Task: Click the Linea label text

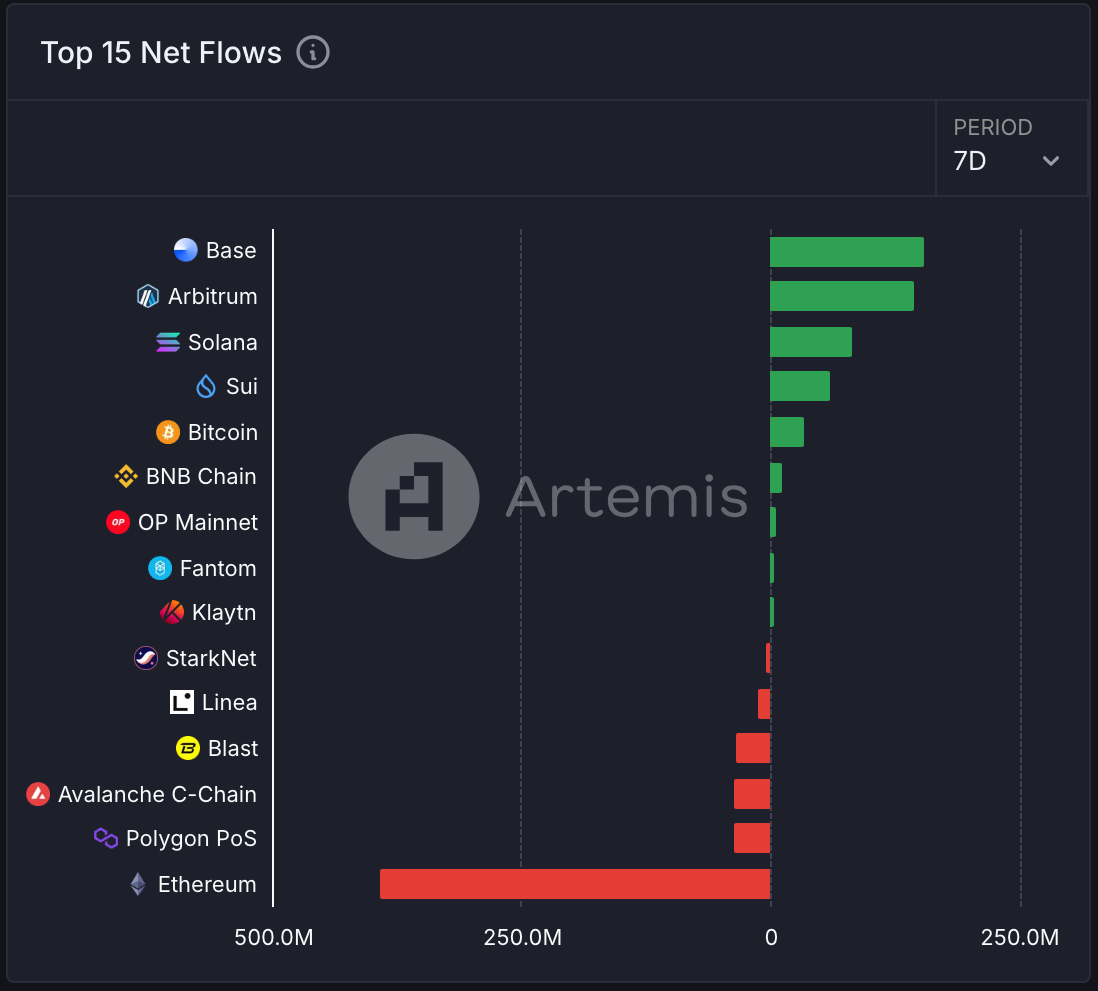Action: (230, 703)
